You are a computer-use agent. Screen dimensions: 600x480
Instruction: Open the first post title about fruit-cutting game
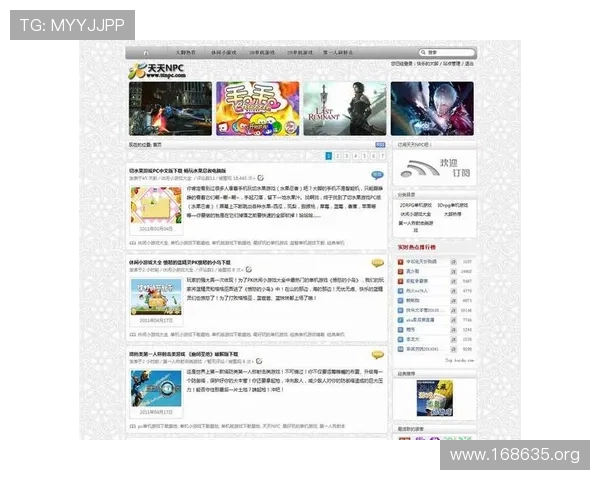pos(178,171)
